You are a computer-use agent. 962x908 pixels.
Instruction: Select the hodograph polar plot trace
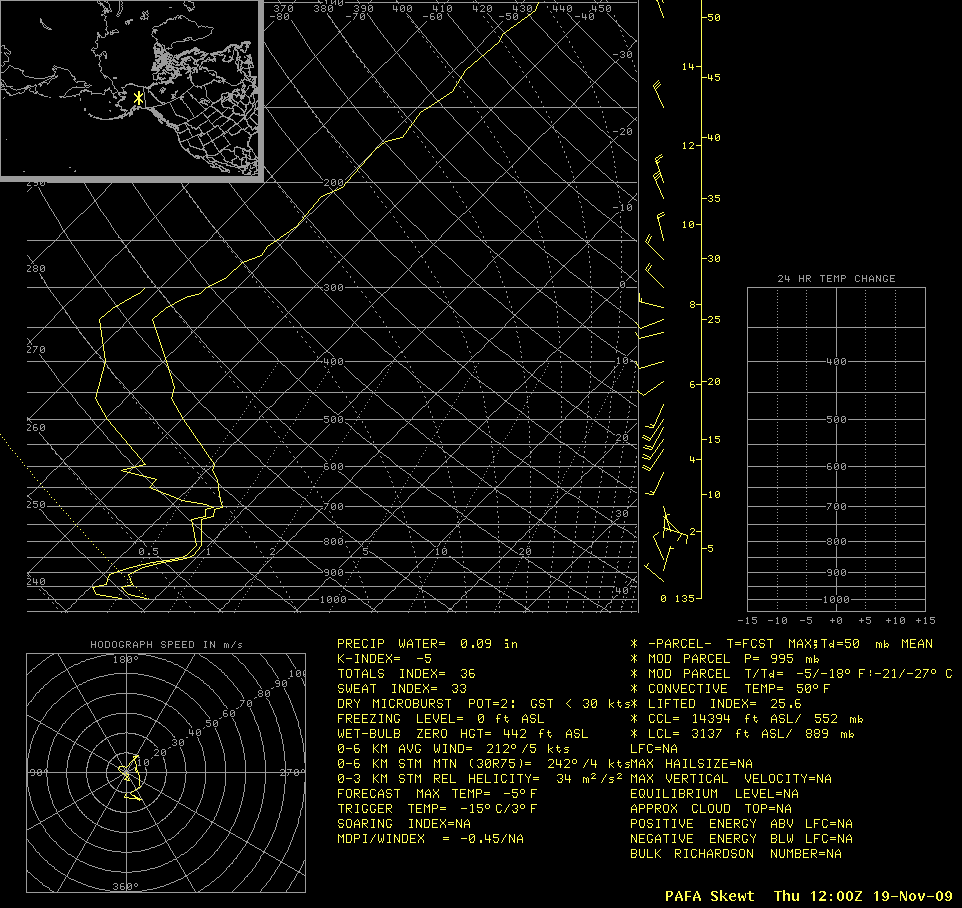click(x=132, y=777)
